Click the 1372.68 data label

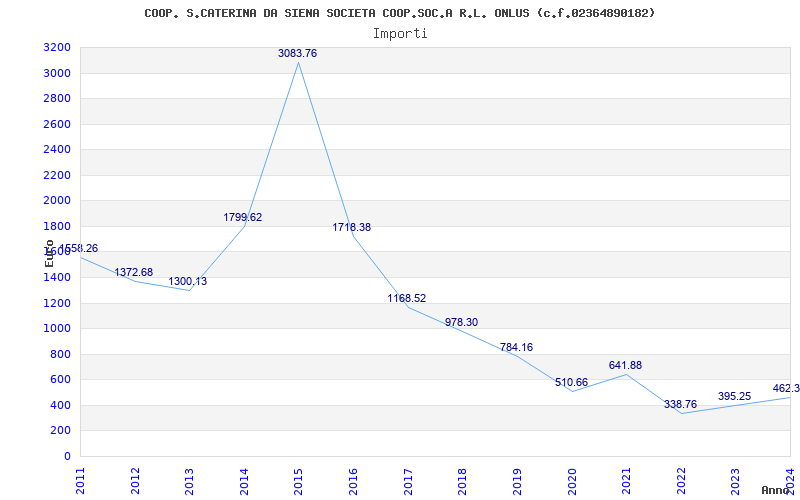(x=133, y=272)
